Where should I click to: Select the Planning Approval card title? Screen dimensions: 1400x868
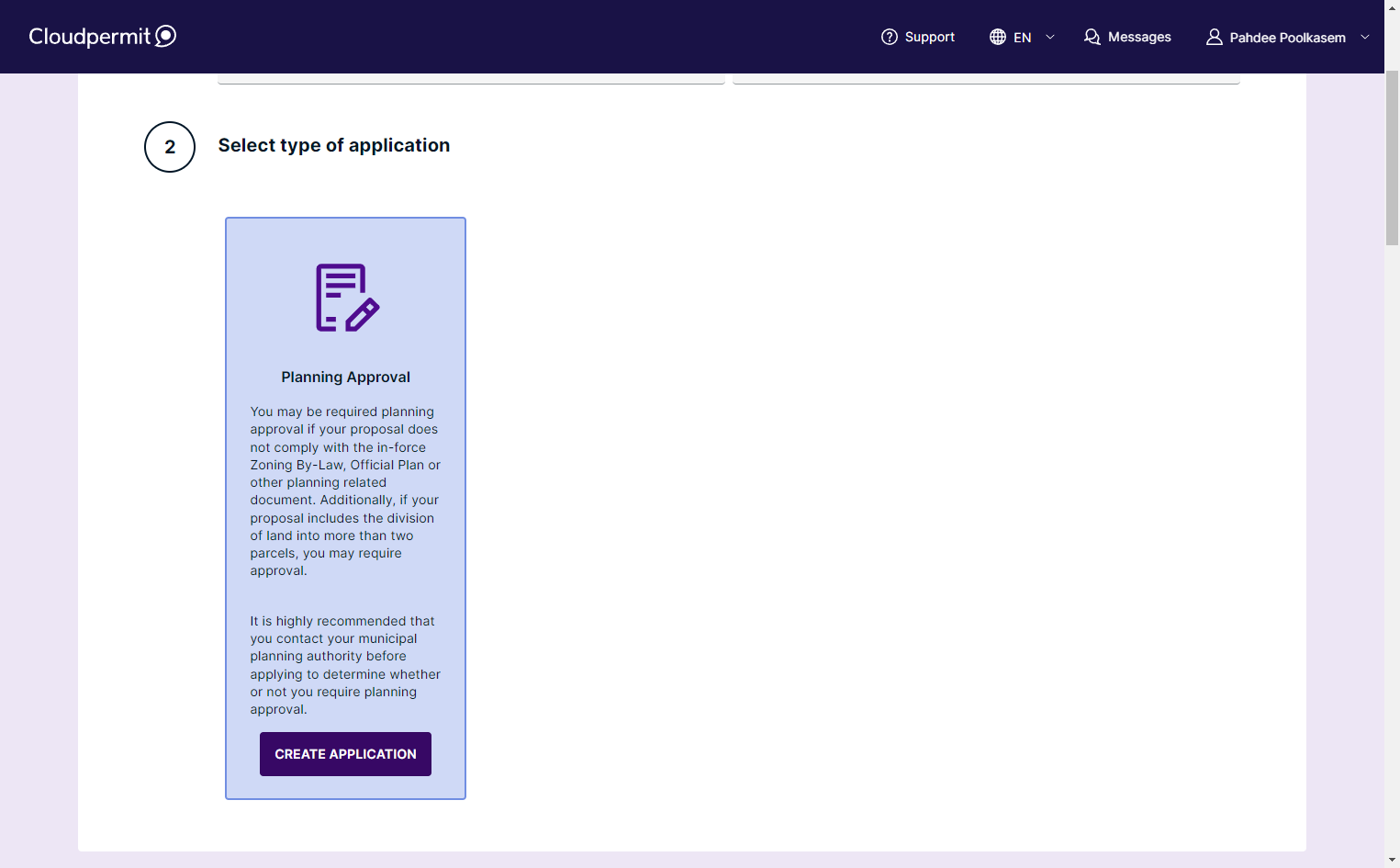[x=346, y=377]
